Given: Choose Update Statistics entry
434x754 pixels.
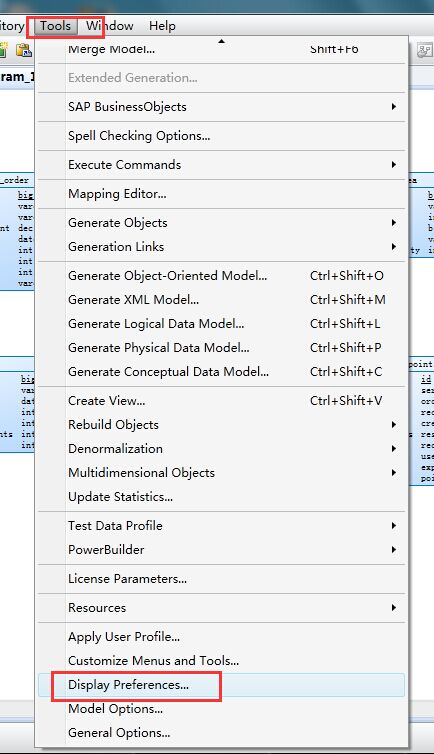Looking at the screenshot, I should click(x=221, y=497).
